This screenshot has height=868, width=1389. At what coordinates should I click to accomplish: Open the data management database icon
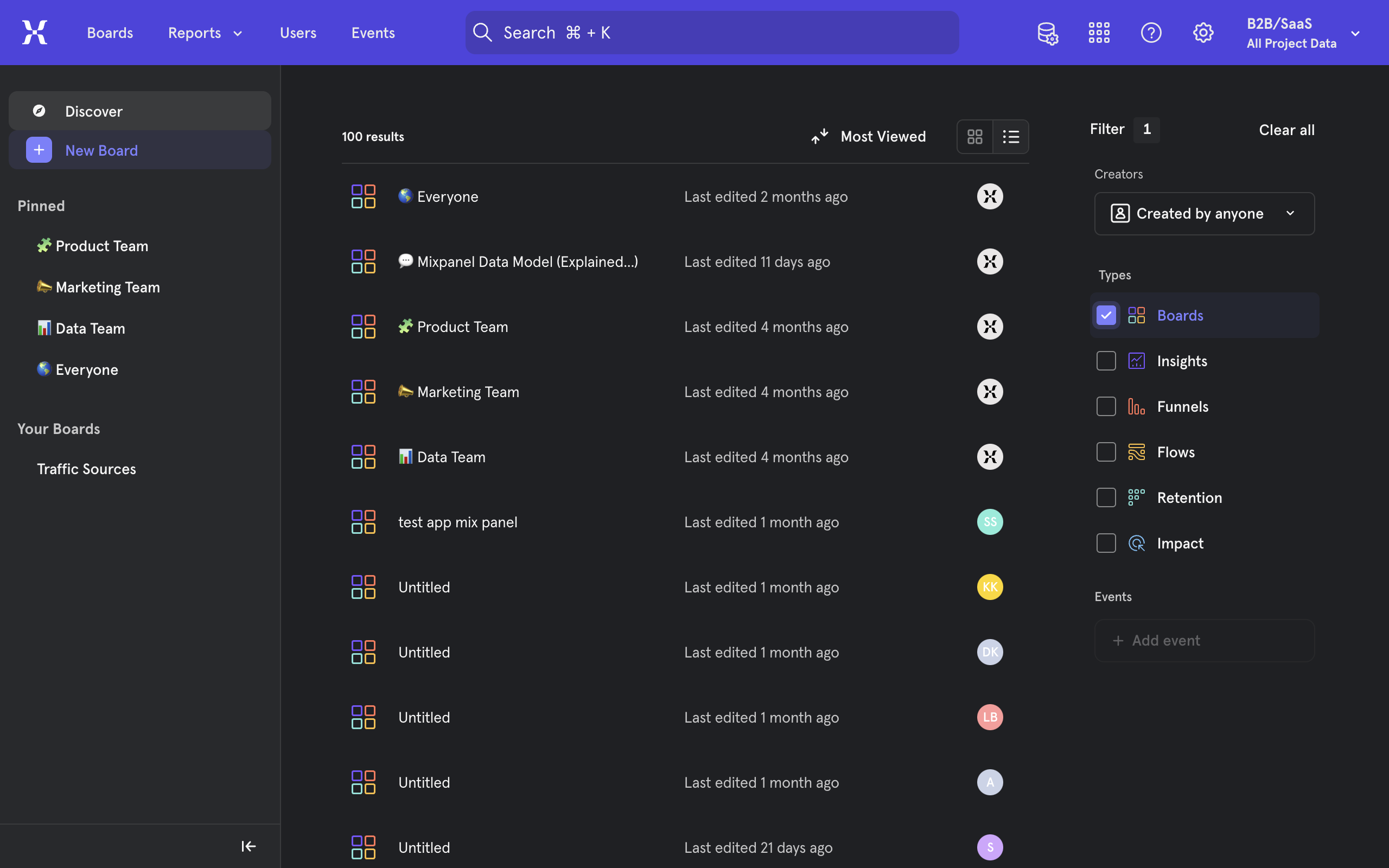pos(1048,33)
